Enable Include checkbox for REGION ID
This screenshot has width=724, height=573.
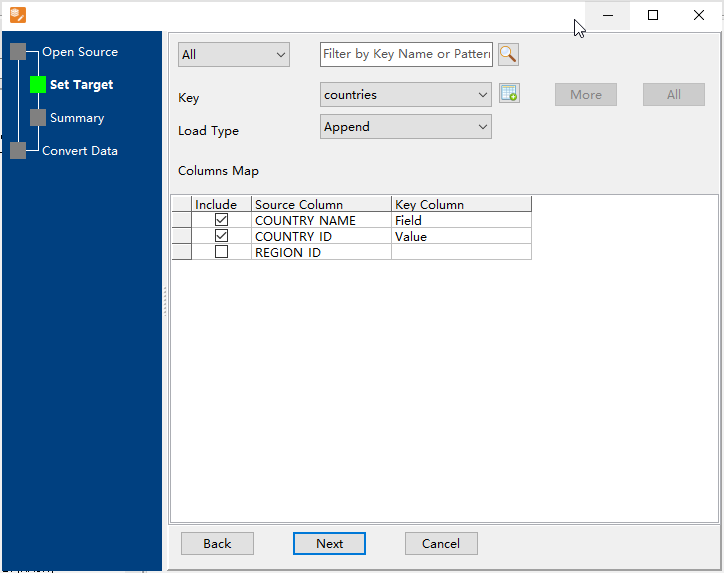tap(221, 252)
